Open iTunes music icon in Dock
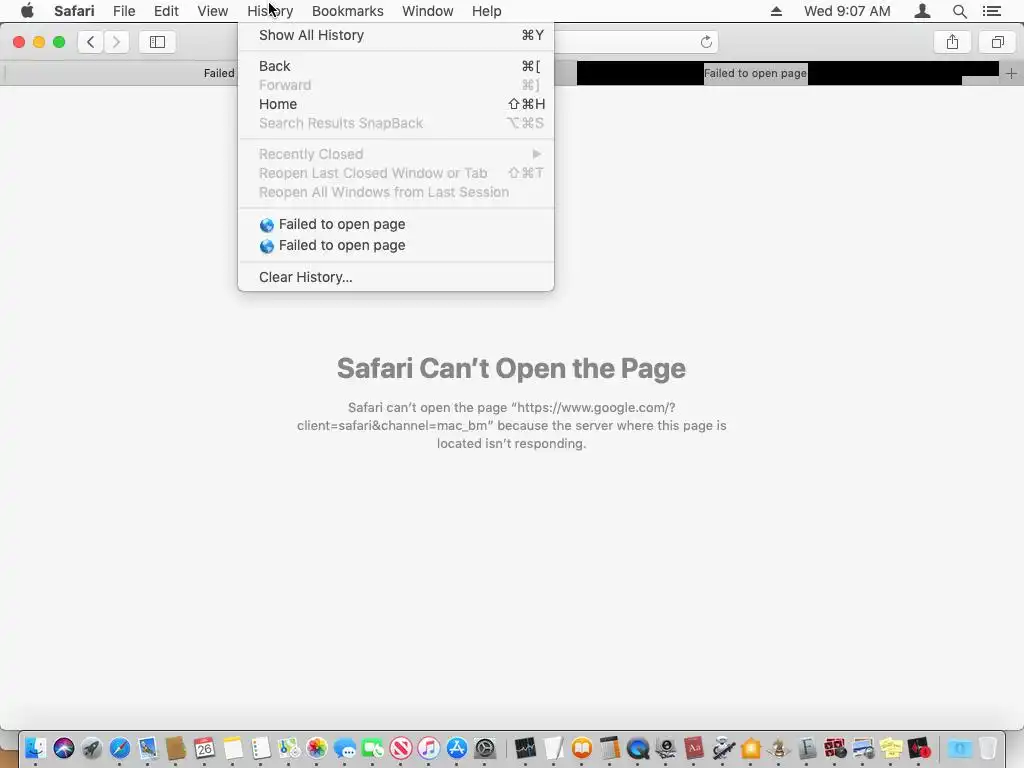This screenshot has height=768, width=1024. tap(429, 748)
